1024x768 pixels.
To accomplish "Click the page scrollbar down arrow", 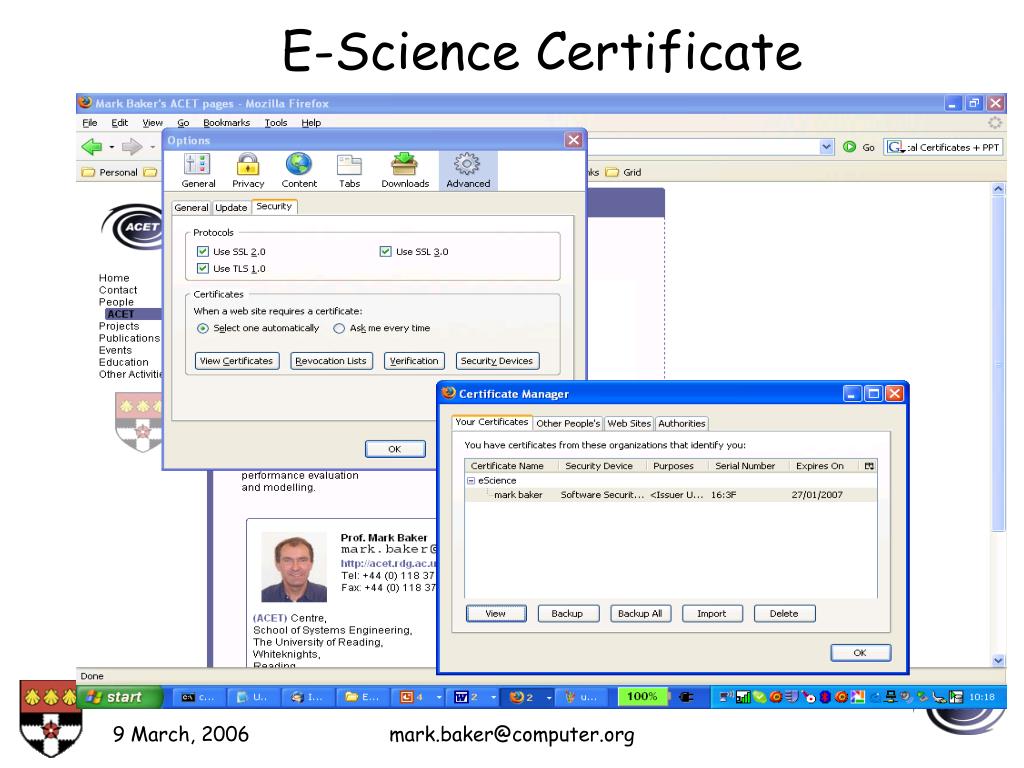I will click(x=998, y=660).
